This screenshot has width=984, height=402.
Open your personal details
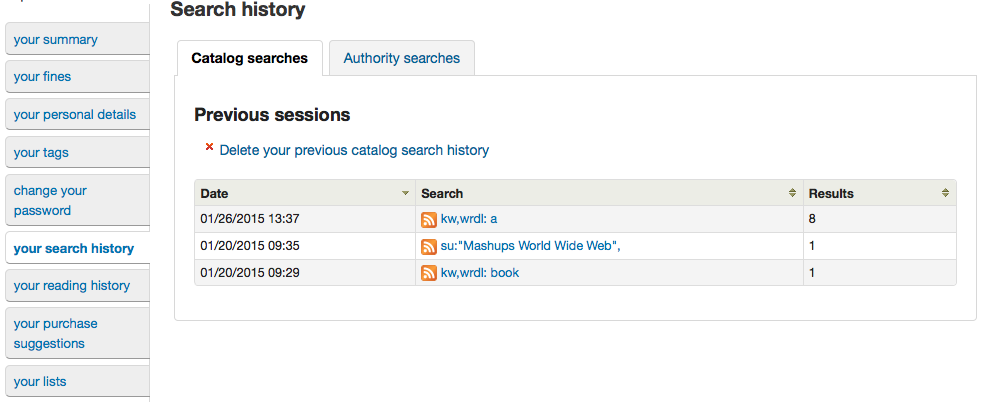(75, 115)
